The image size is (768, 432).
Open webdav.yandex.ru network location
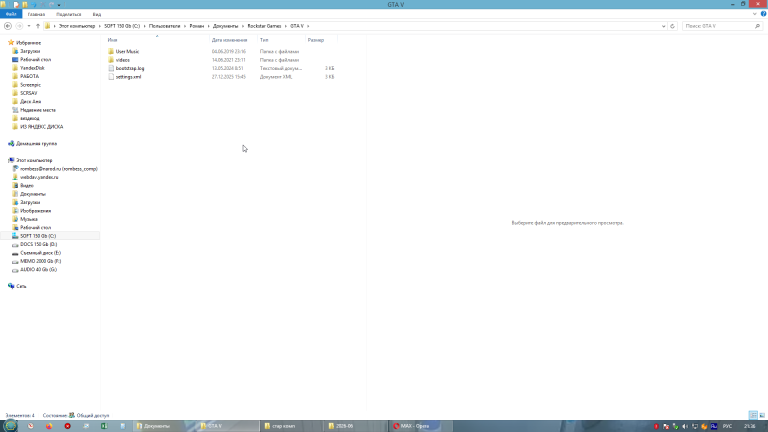point(39,177)
